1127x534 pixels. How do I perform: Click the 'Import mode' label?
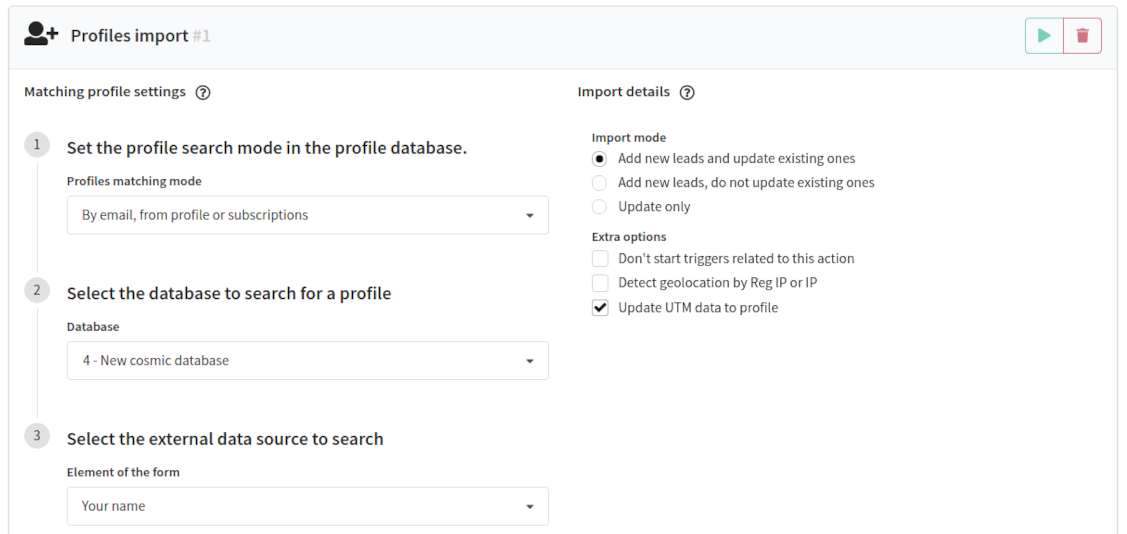click(629, 137)
